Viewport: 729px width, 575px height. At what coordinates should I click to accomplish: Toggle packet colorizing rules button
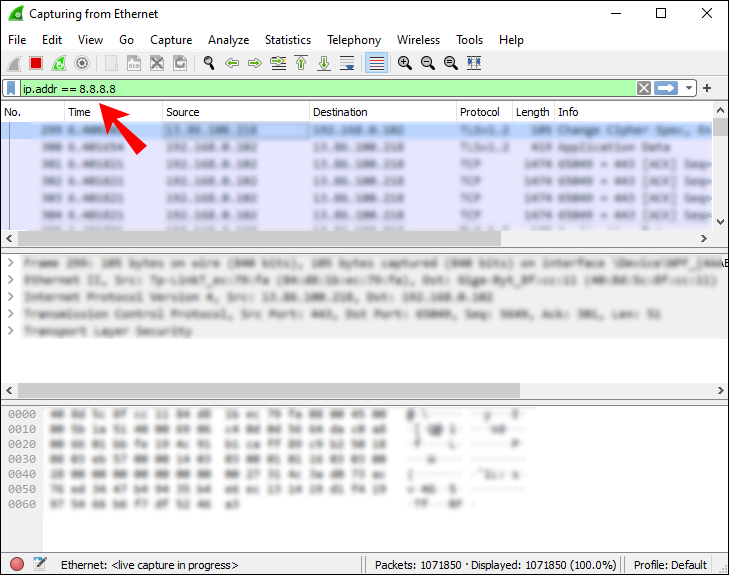(x=377, y=63)
